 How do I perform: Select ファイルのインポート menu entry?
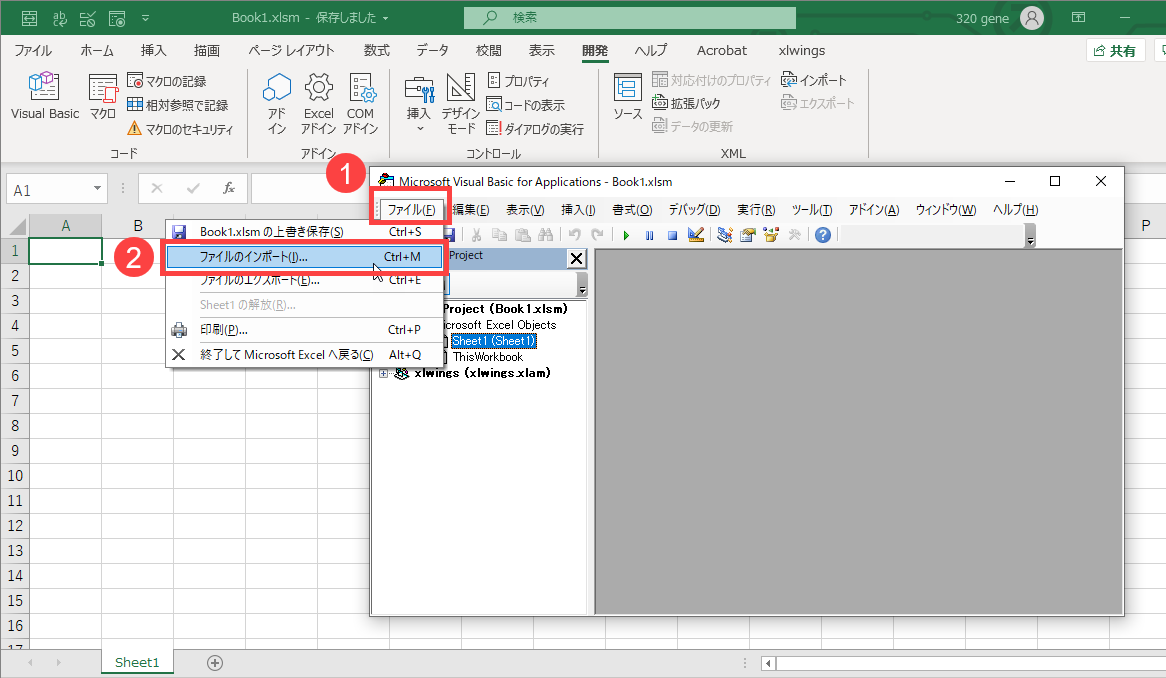pos(254,257)
